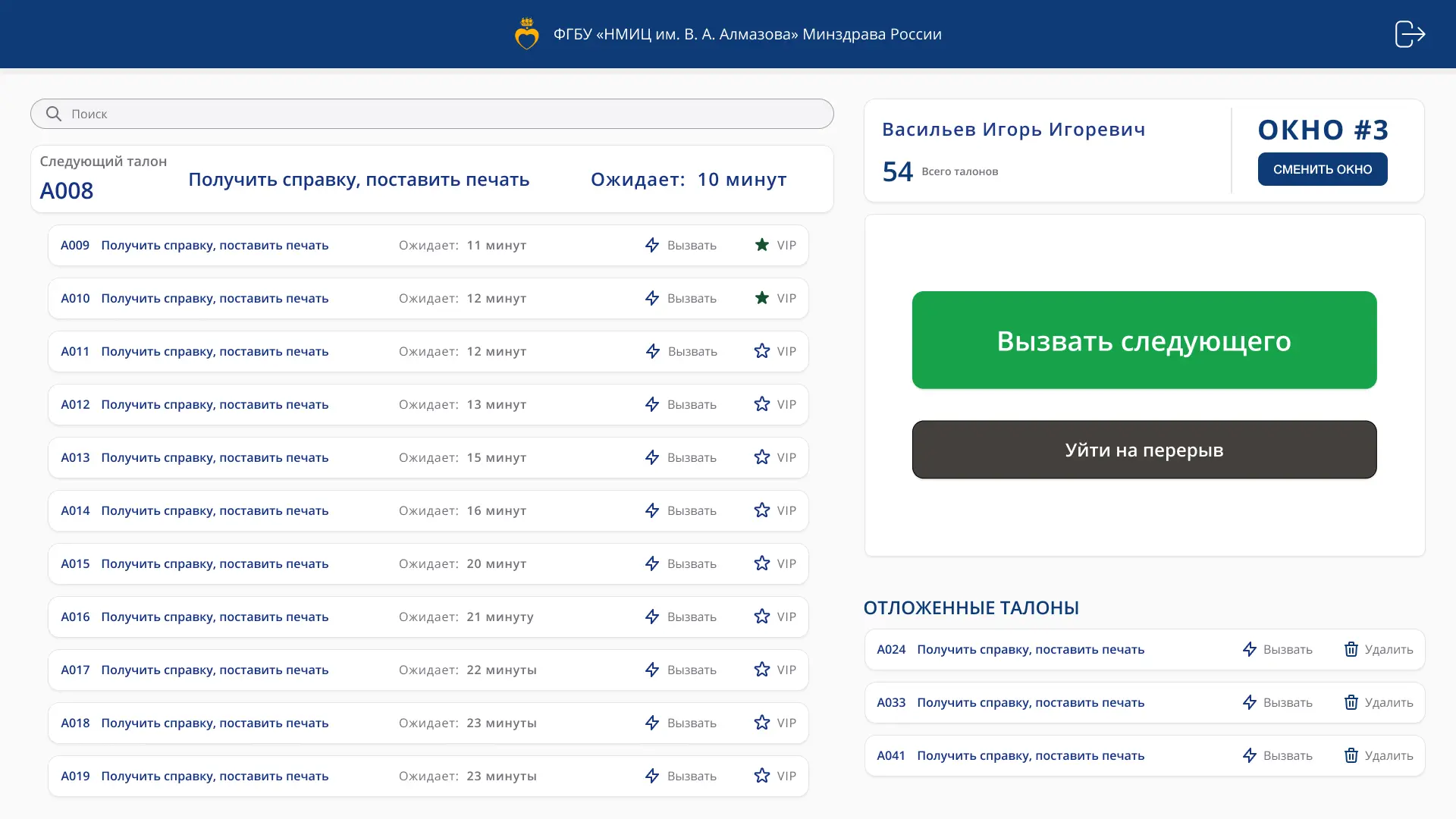Click operator name "Васильев Игорь Игоревич"
This screenshot has width=1456, height=819.
(x=1014, y=130)
